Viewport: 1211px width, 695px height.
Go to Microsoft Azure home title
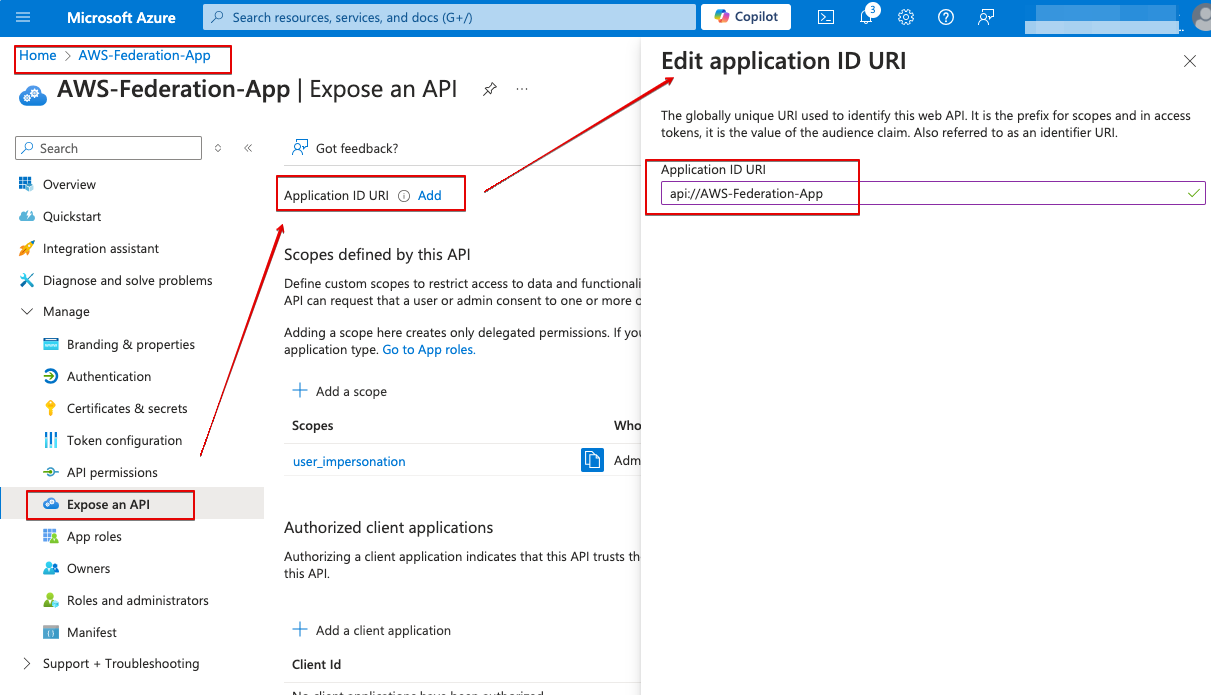click(121, 18)
